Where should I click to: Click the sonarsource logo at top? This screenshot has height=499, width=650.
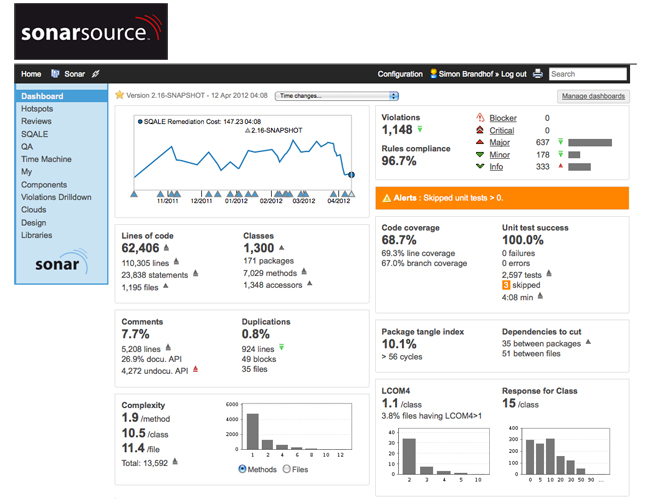tap(91, 31)
